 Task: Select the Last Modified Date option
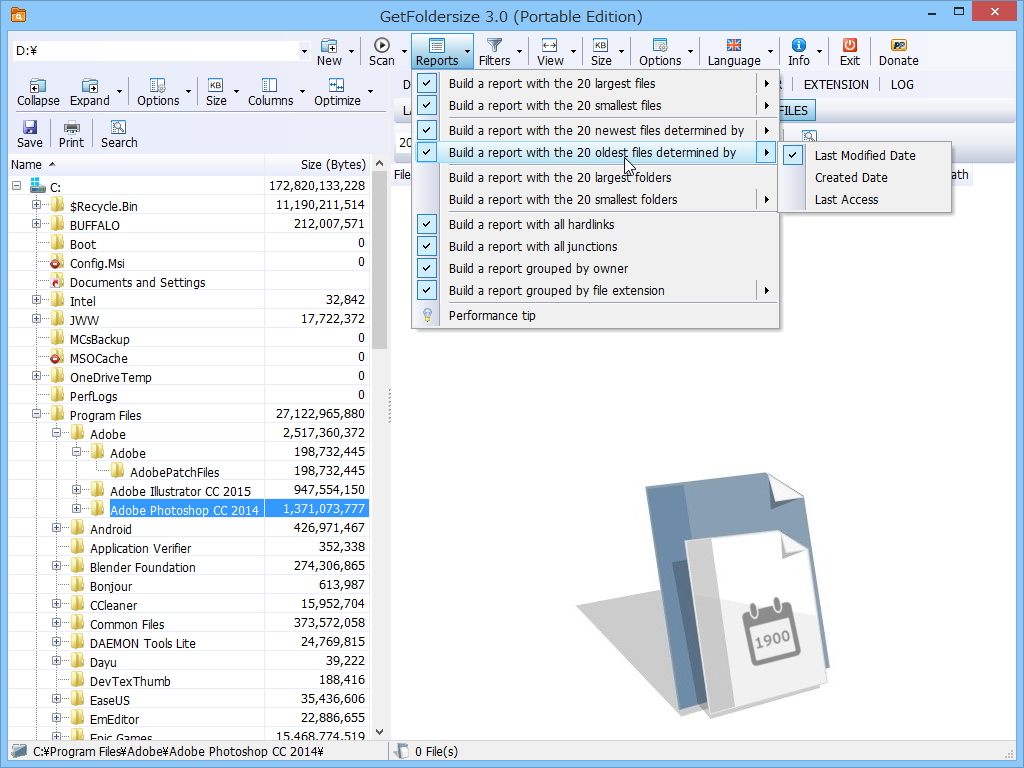point(865,155)
